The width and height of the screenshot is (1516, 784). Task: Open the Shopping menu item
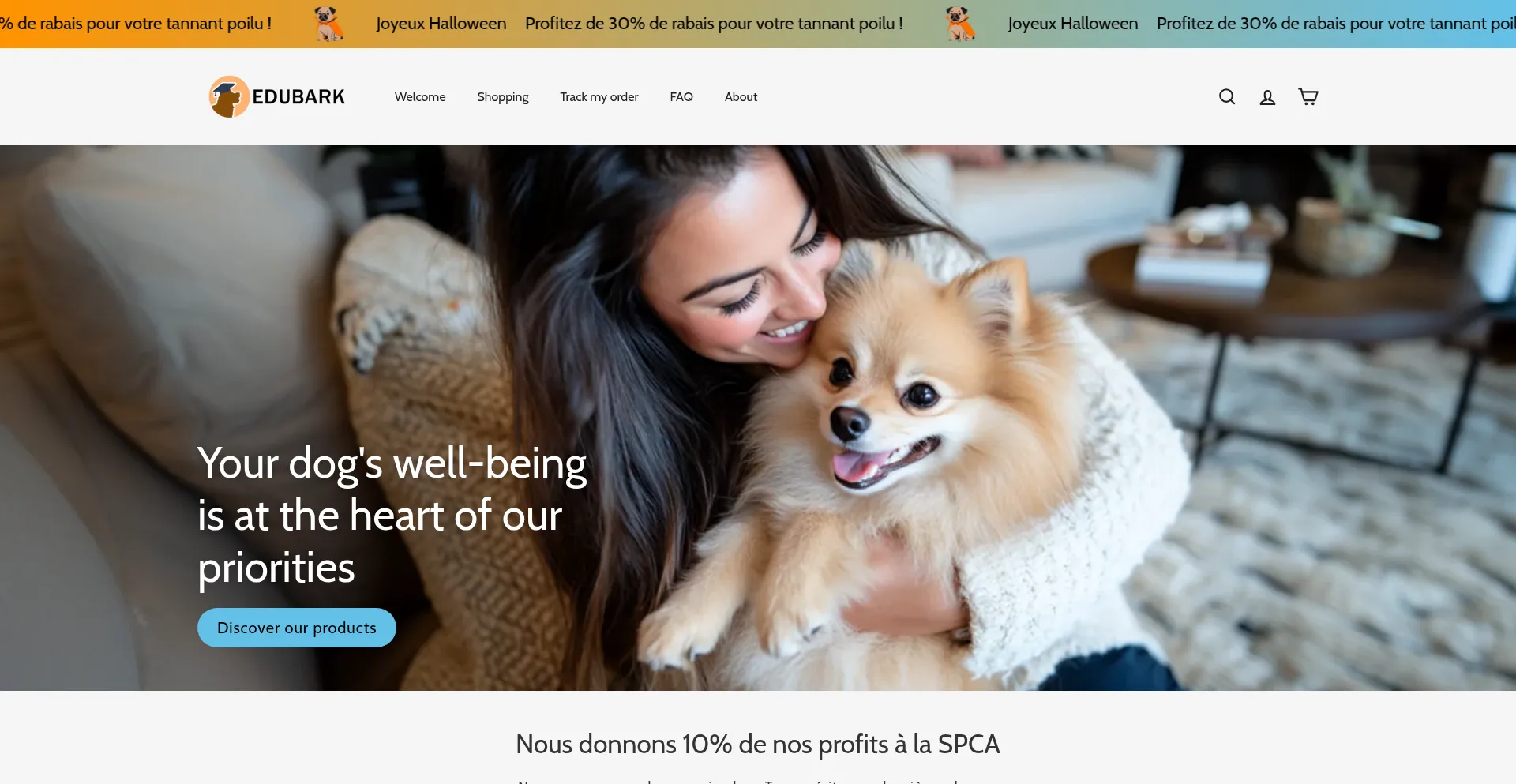[503, 96]
